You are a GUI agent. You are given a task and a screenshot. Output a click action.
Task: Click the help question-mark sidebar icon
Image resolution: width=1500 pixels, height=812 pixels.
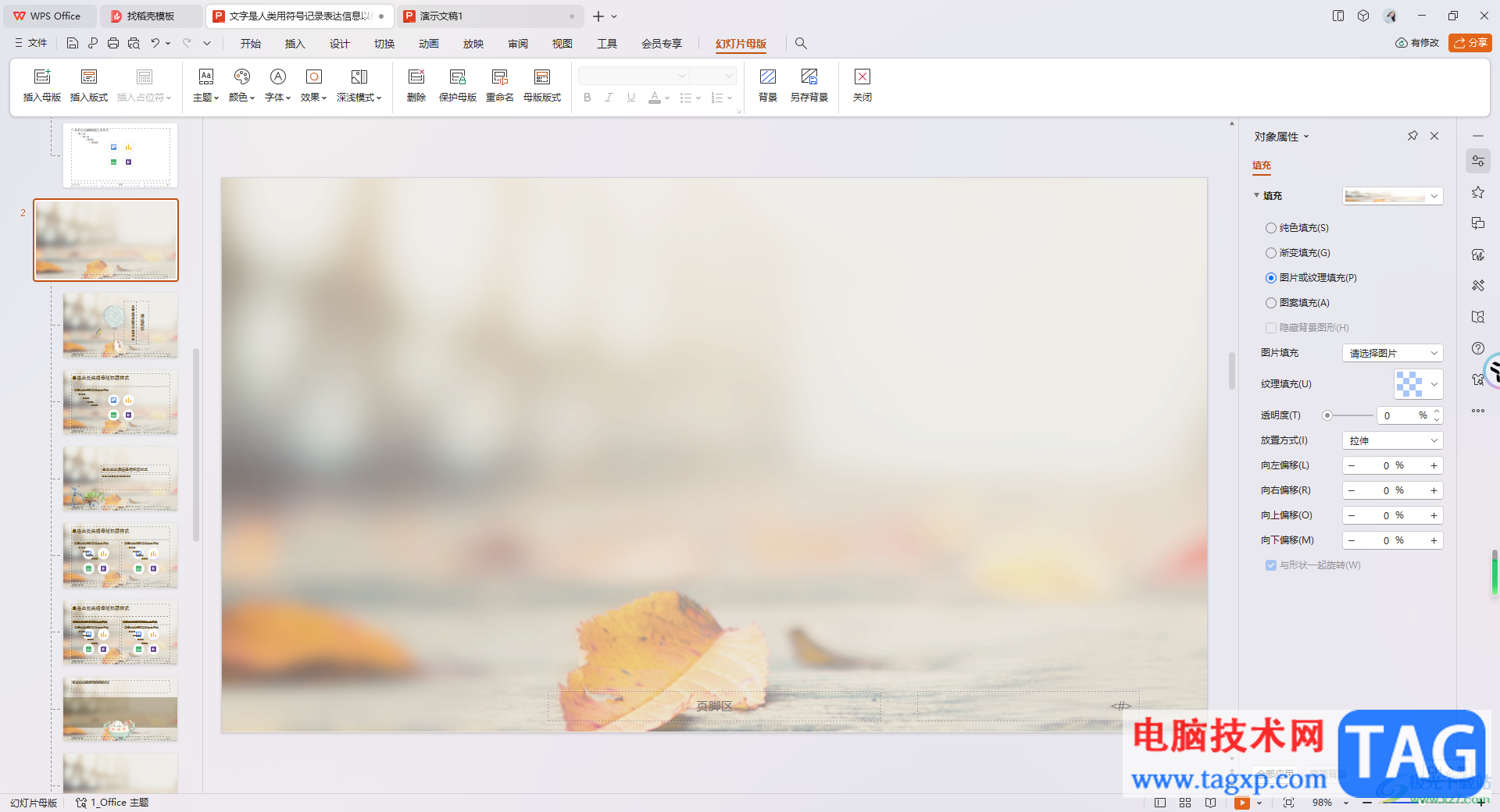1478,348
